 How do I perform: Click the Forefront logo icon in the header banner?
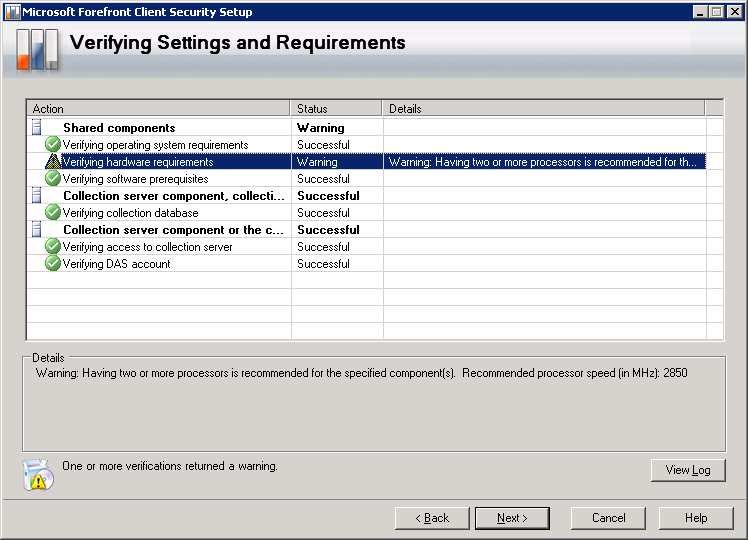pyautogui.click(x=37, y=50)
